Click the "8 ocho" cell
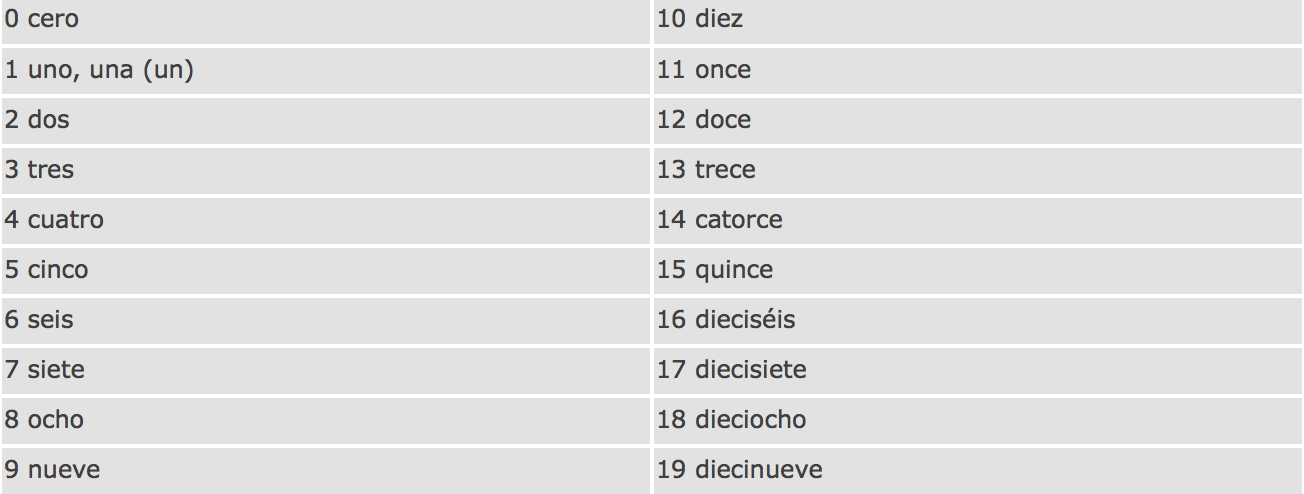The image size is (1304, 494). (326, 420)
